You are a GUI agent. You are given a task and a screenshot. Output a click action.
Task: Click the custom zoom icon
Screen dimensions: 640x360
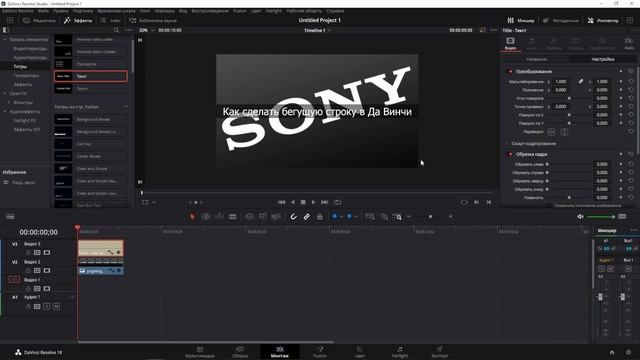pyautogui.click(x=397, y=216)
